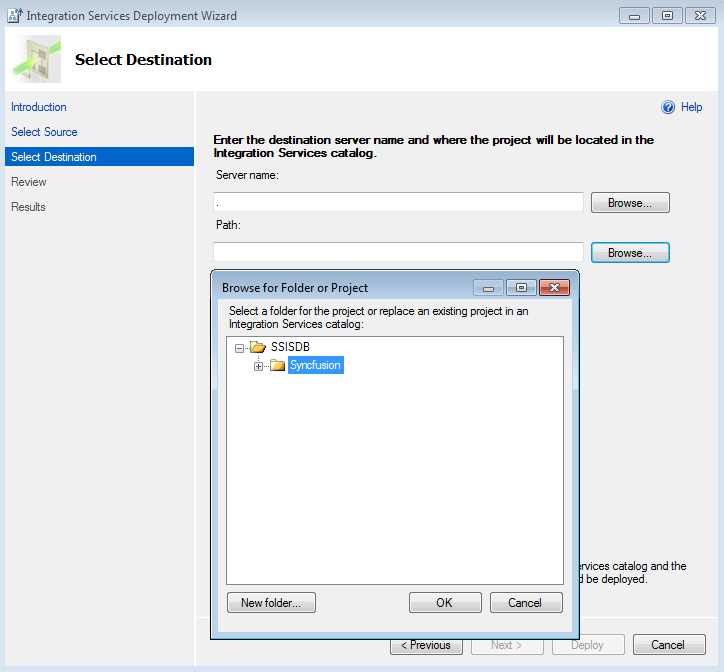This screenshot has width=724, height=672.
Task: Close the Browse for Folder dialog
Action: click(554, 288)
